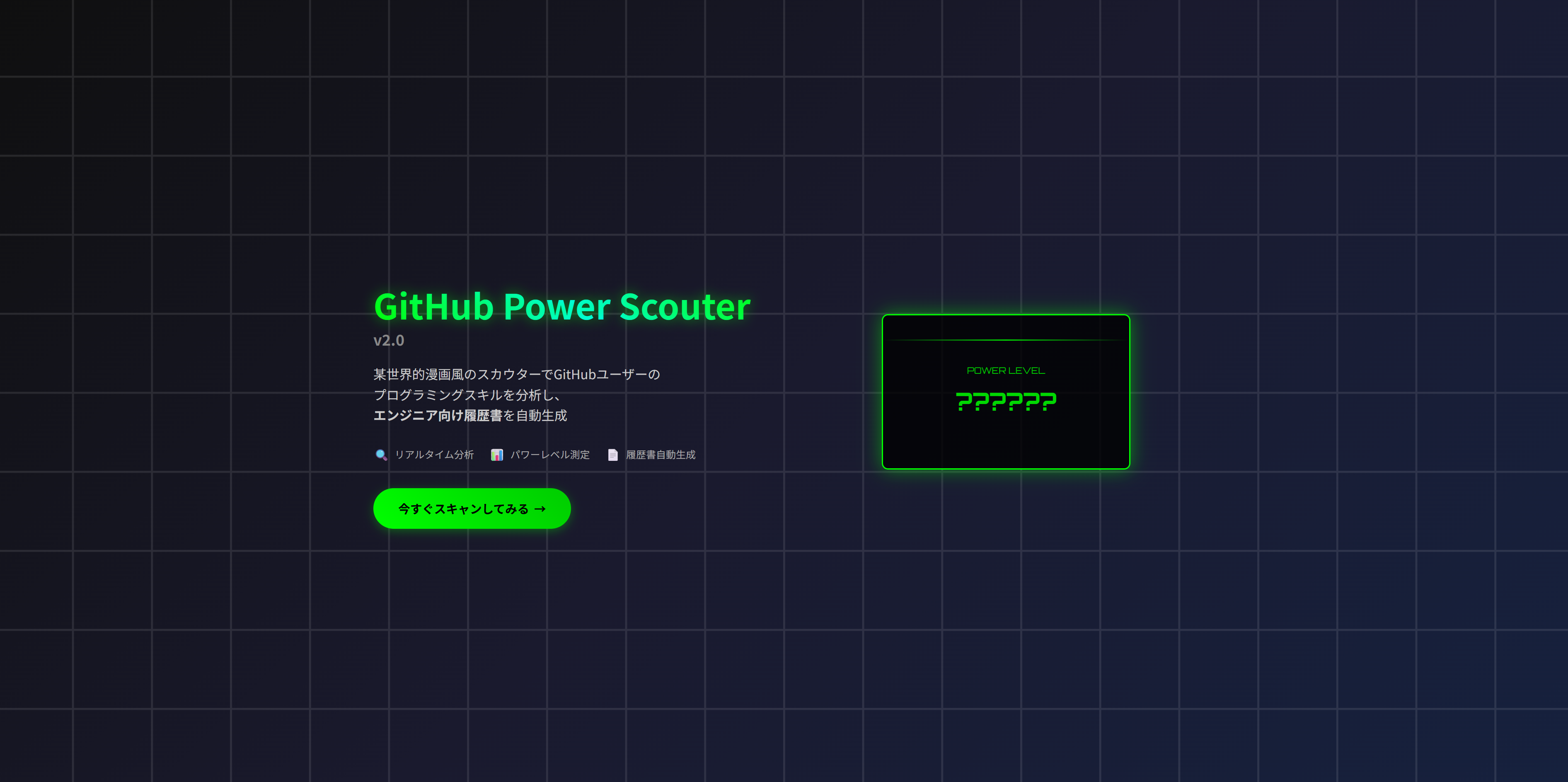This screenshot has height=782, width=1568.
Task: Click the magnifying glass realtime analysis icon
Action: pos(381,455)
